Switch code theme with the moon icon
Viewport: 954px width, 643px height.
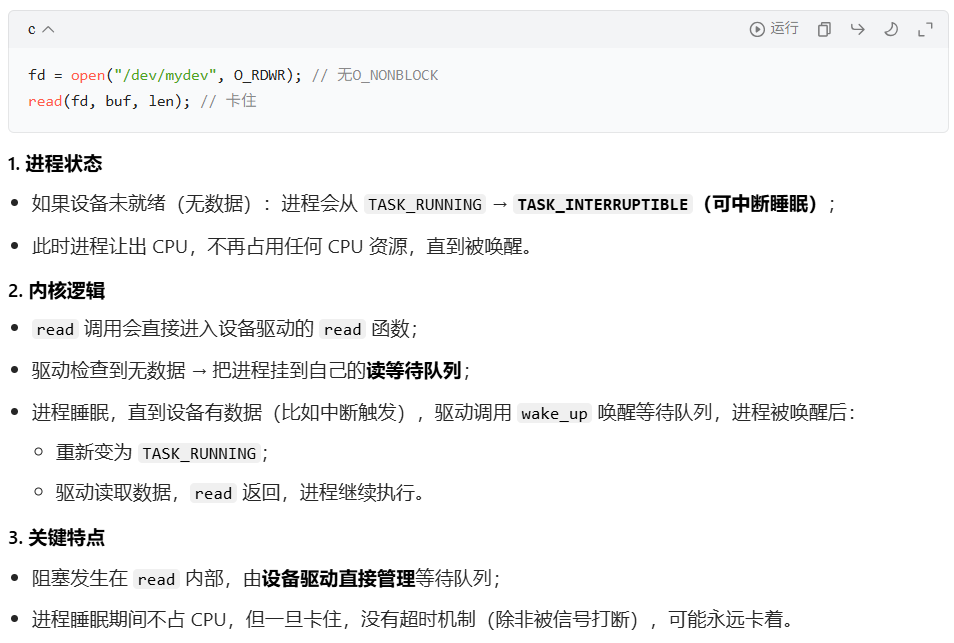(x=891, y=29)
